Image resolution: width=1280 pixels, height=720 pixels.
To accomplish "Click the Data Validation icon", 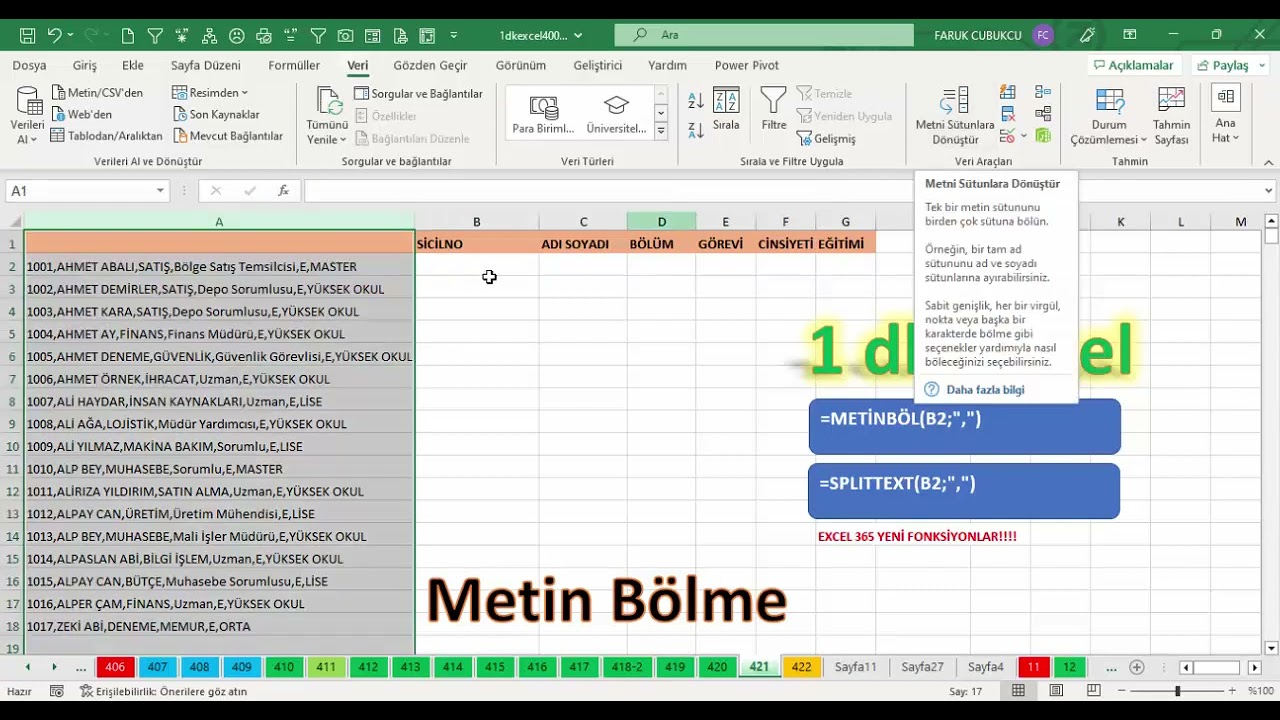I will pyautogui.click(x=1008, y=135).
